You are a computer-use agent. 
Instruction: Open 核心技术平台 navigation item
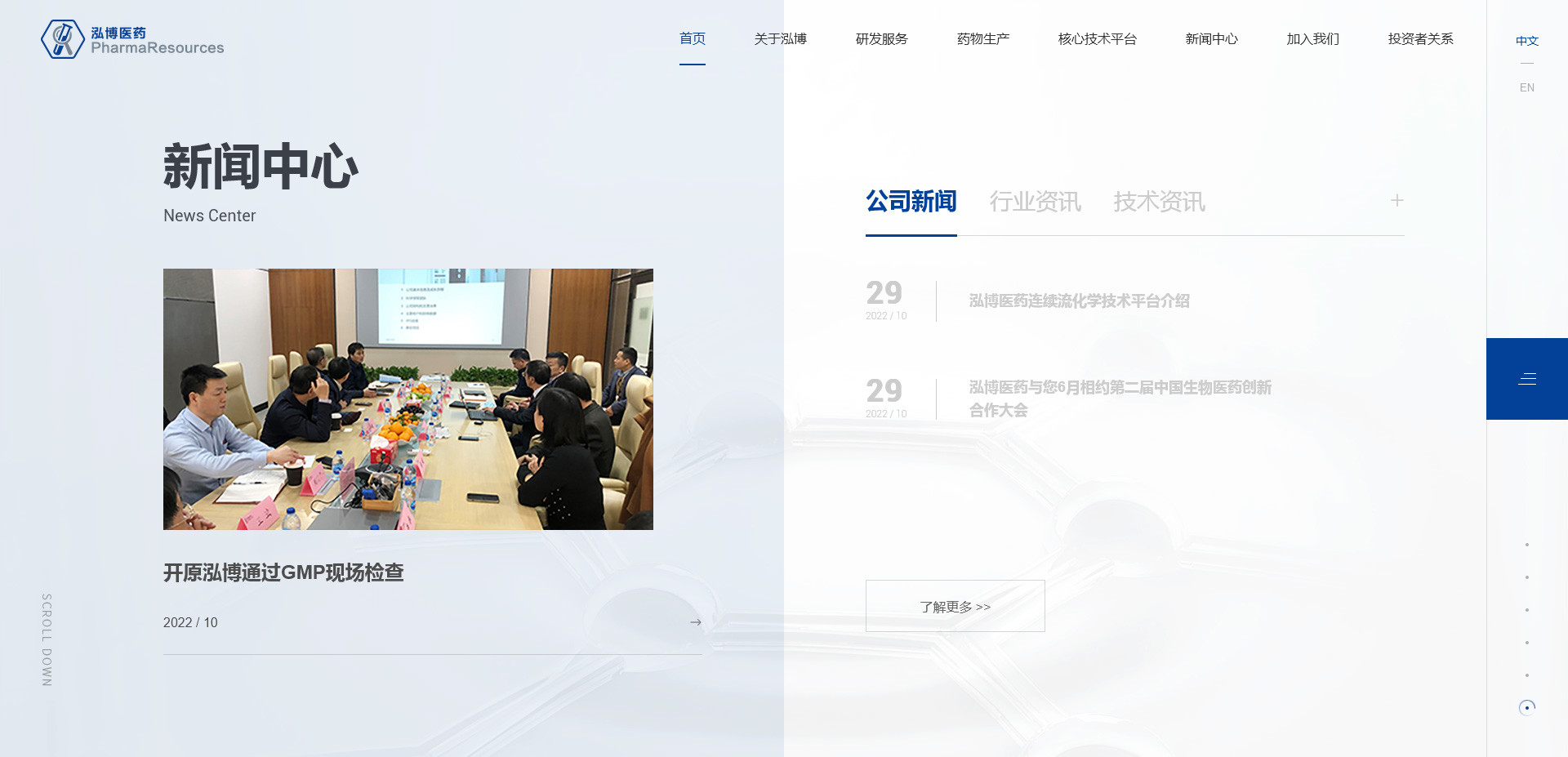[1097, 39]
